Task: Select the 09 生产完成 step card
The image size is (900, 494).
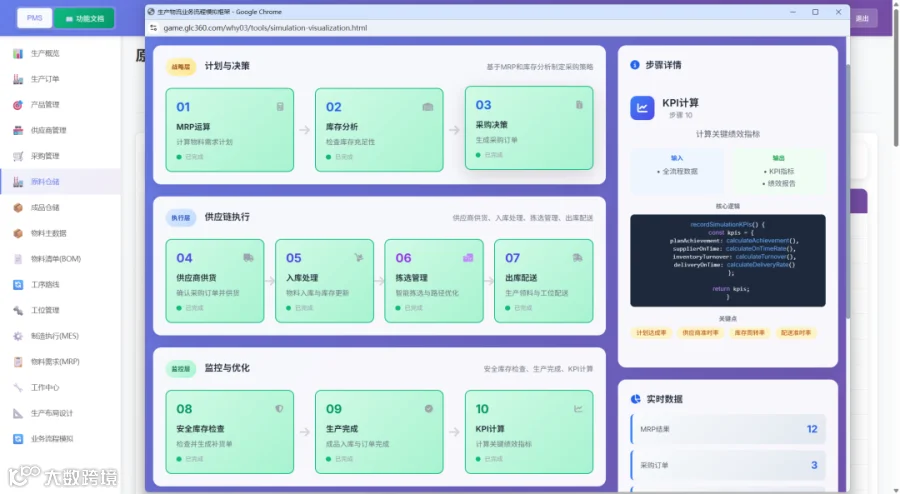Action: tap(379, 431)
